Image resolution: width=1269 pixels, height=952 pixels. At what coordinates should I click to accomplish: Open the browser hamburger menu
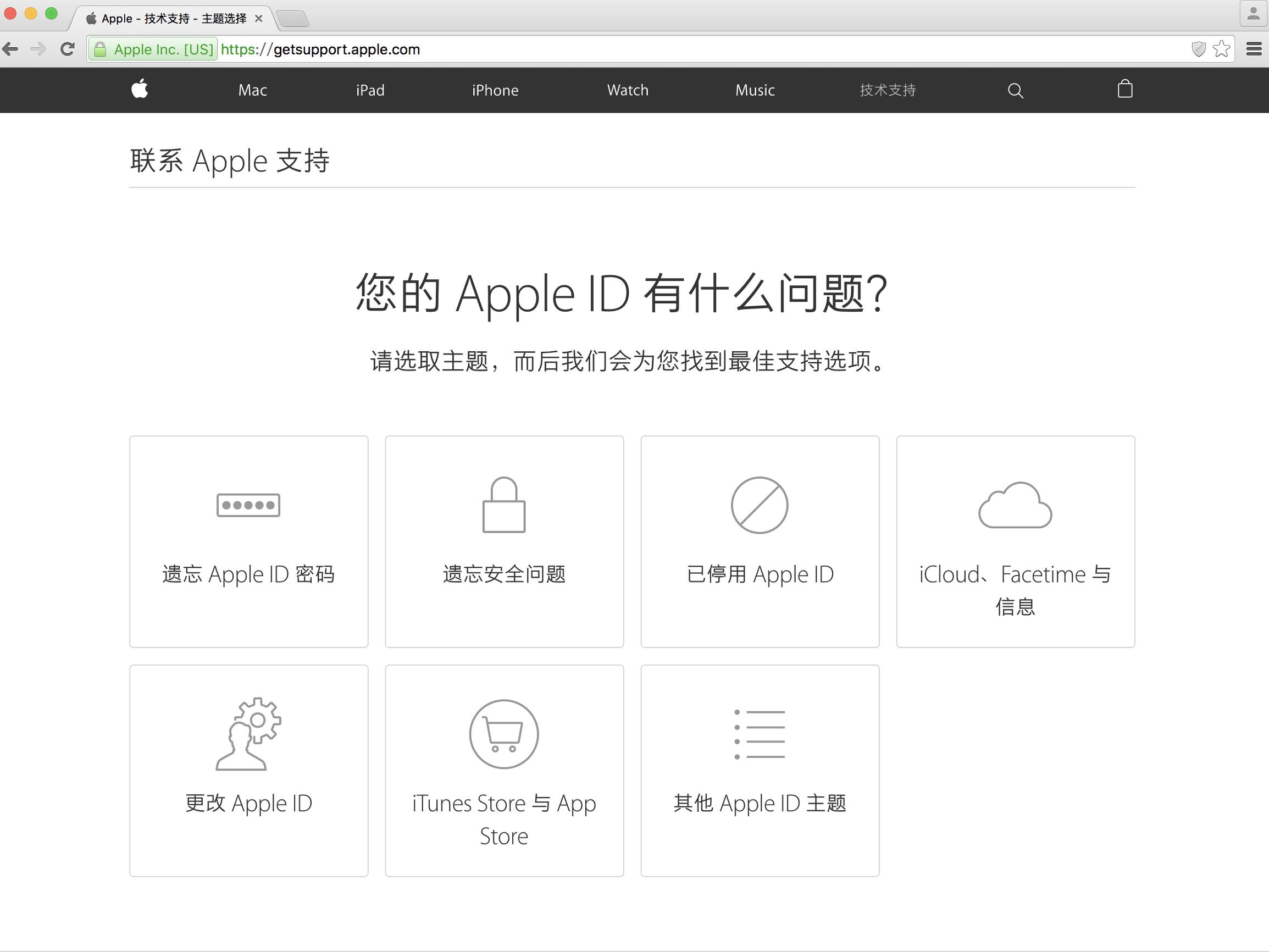click(1253, 49)
